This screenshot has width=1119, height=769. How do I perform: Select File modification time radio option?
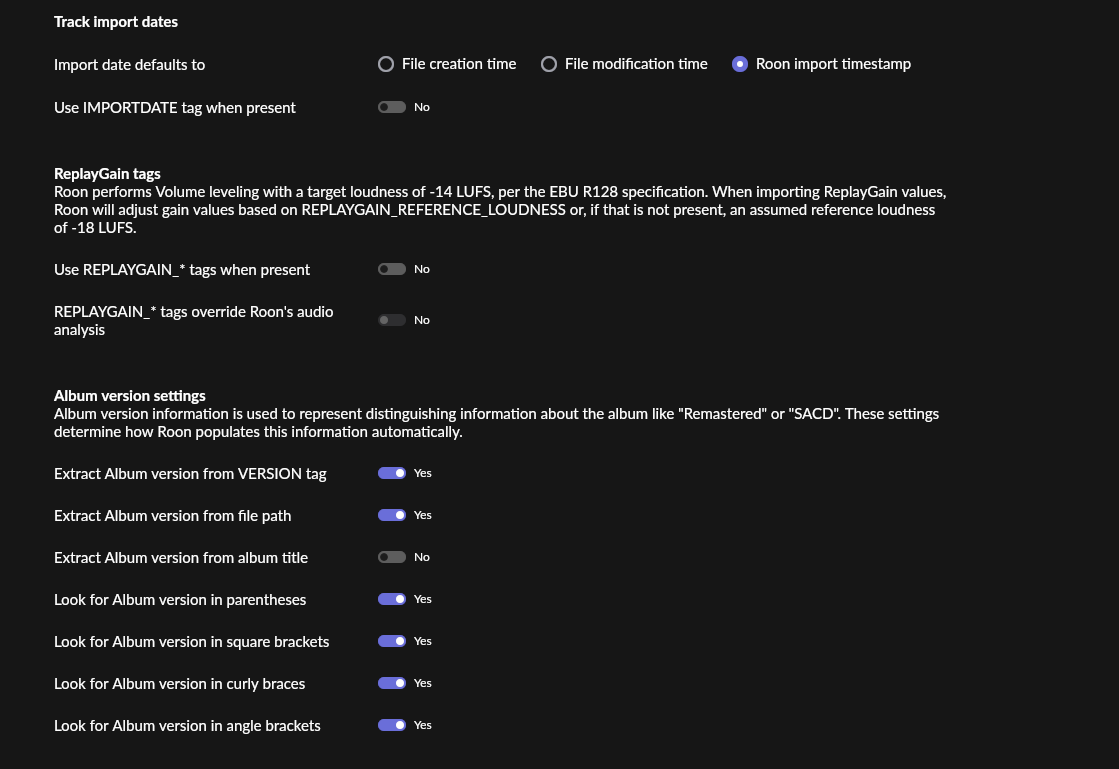[x=549, y=64]
